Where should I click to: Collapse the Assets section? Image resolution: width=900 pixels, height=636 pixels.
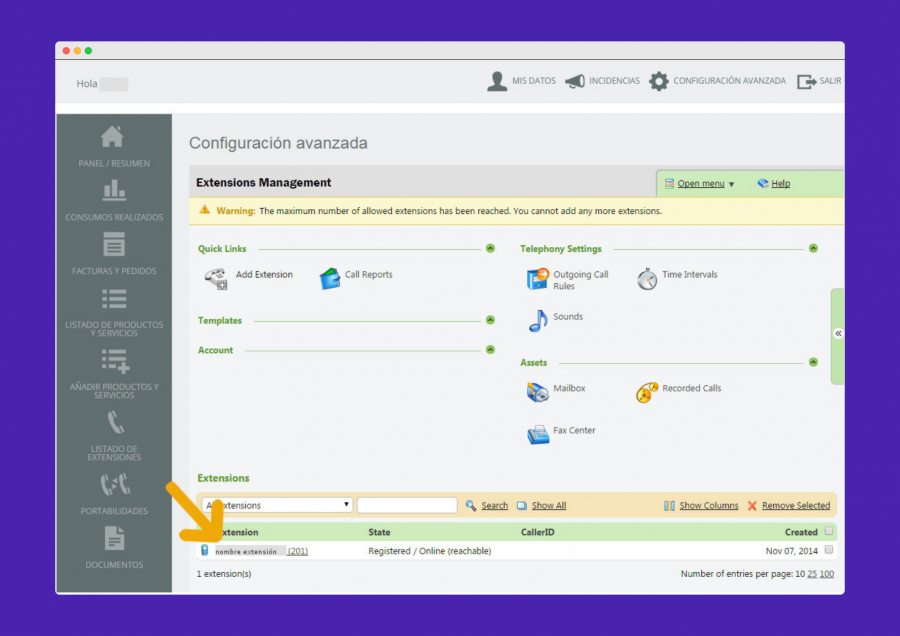click(813, 362)
